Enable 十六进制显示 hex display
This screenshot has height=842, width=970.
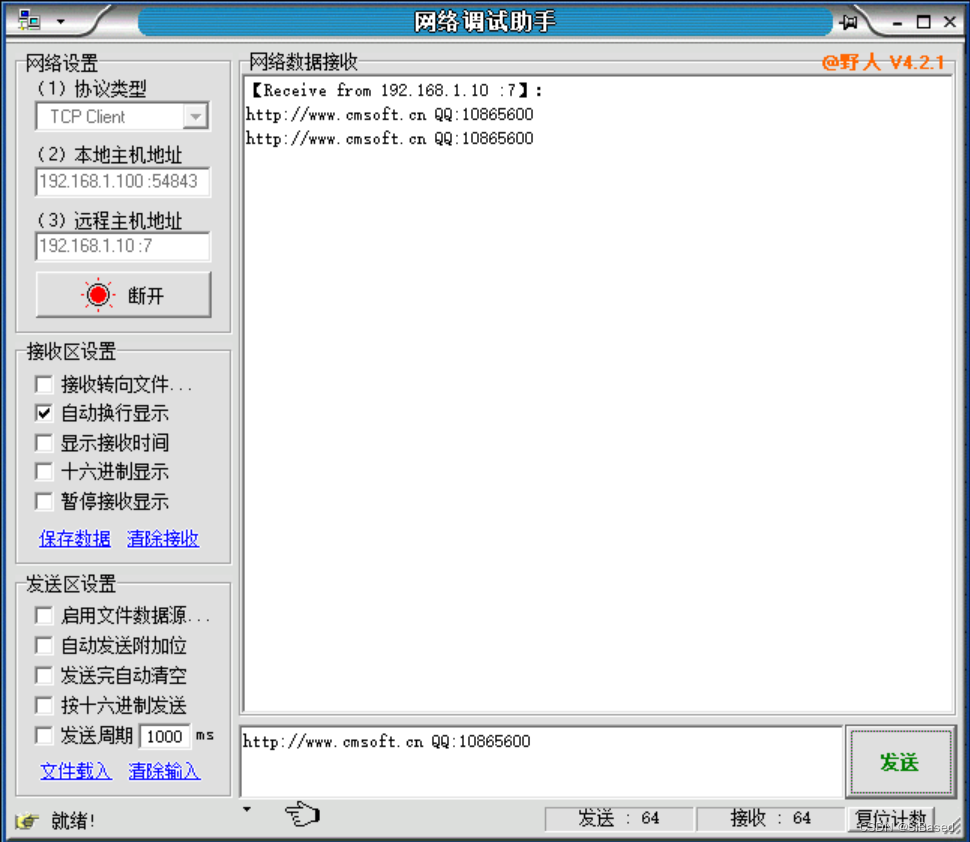[44, 472]
